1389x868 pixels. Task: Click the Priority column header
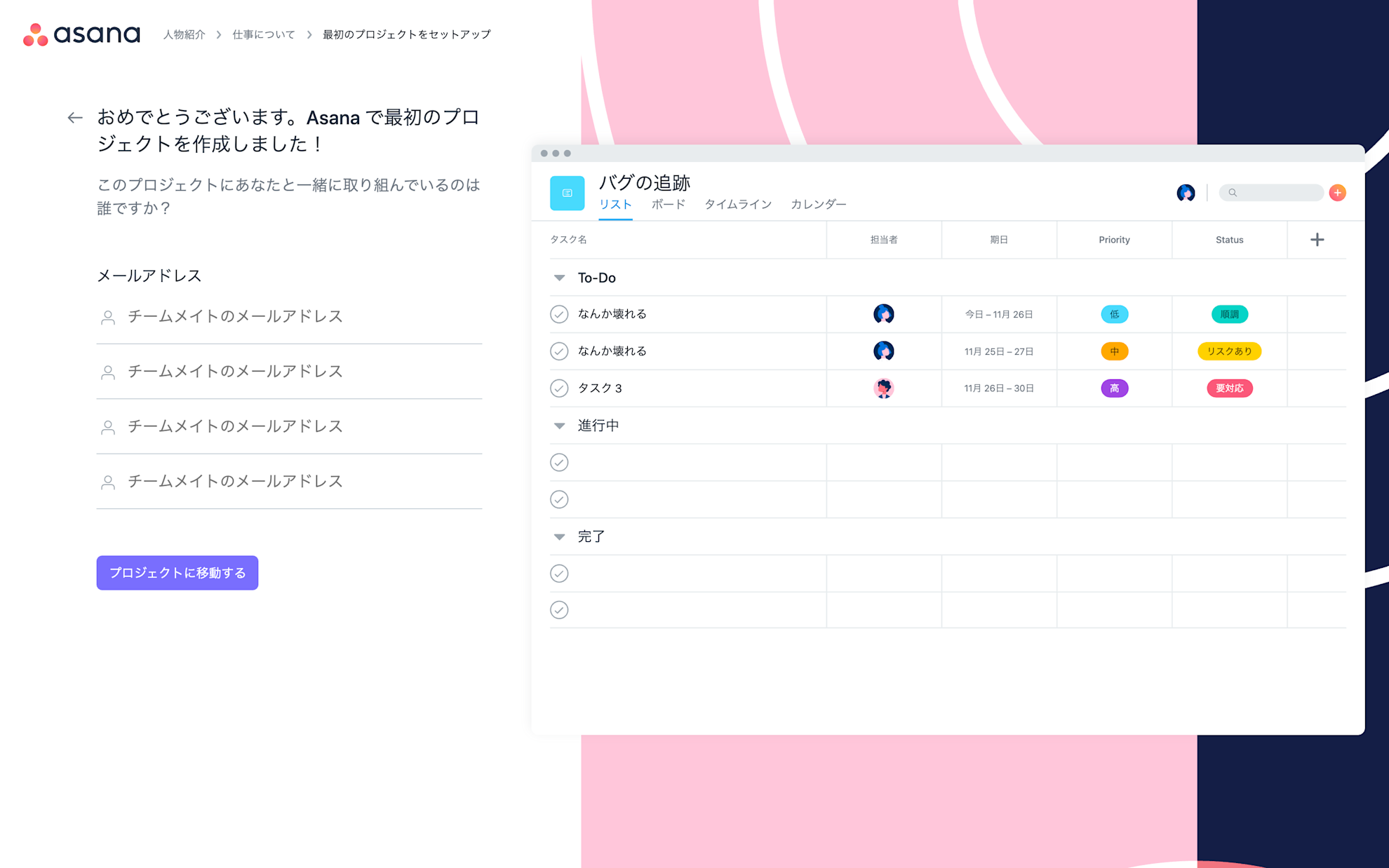[1114, 240]
